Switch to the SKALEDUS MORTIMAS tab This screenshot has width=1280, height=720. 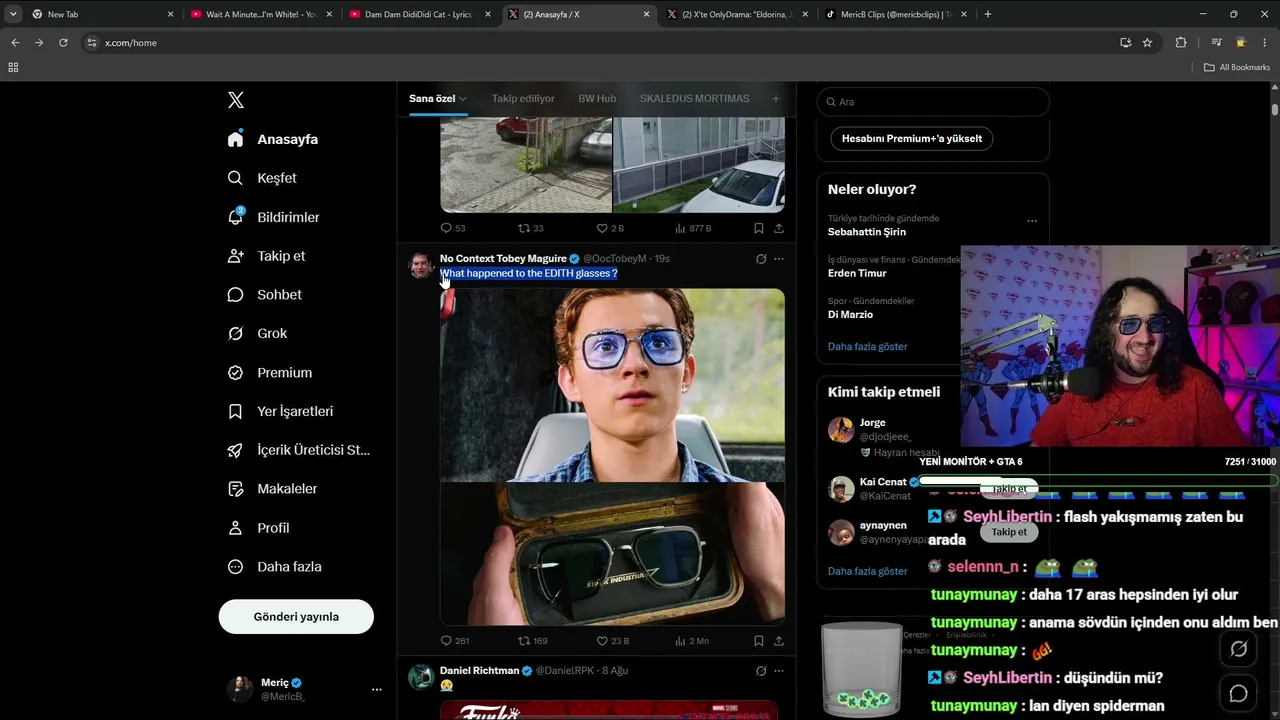(x=694, y=99)
